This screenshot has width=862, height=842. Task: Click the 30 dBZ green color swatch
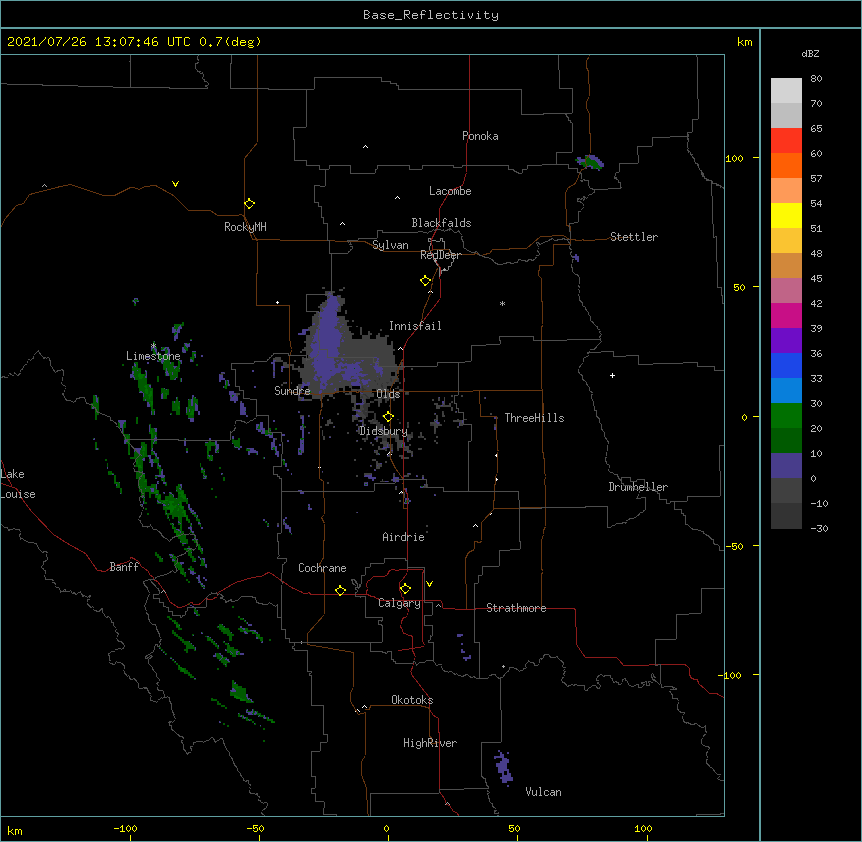click(786, 416)
